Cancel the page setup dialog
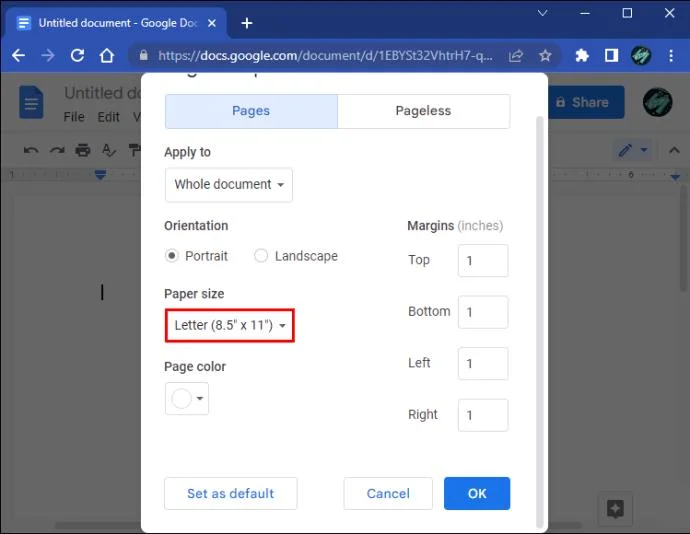The image size is (690, 534). click(388, 493)
